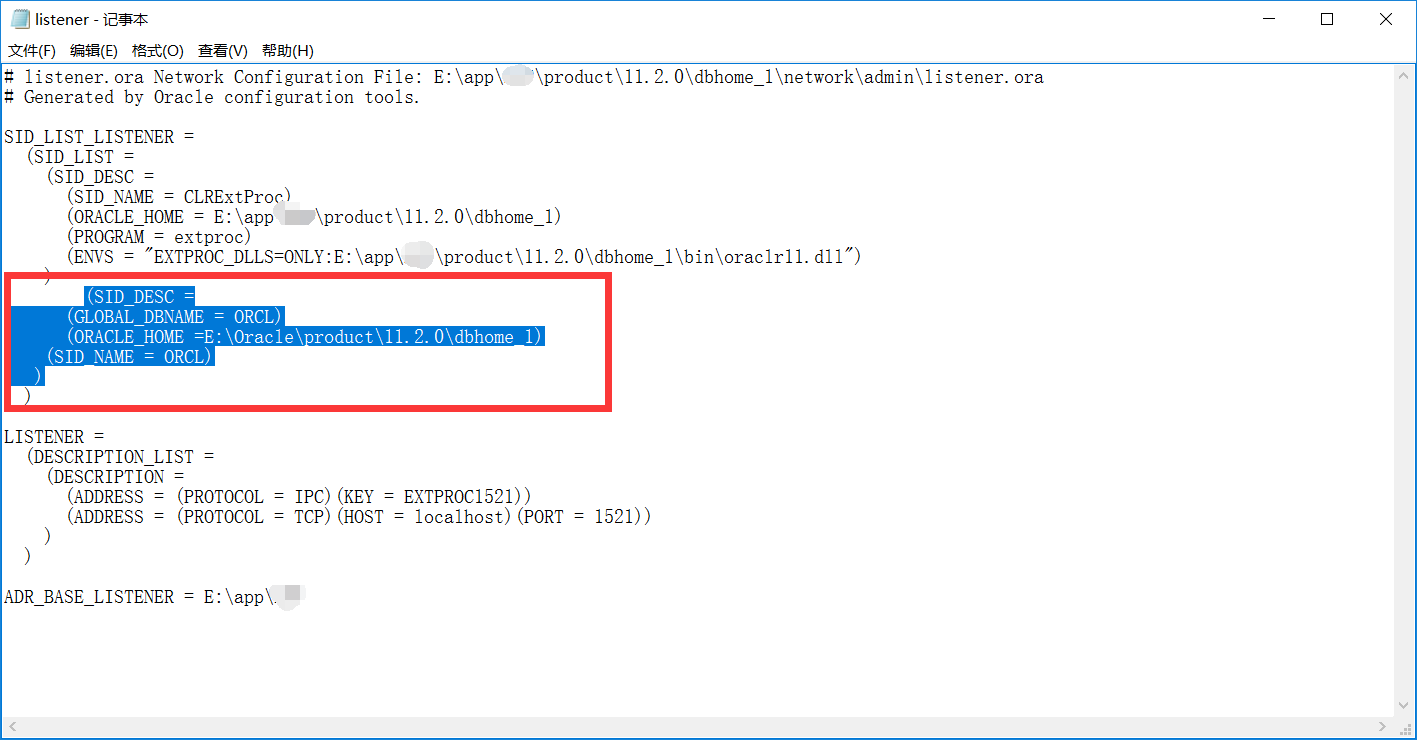
Task: Open the 文件(F) menu
Action: click(x=31, y=50)
